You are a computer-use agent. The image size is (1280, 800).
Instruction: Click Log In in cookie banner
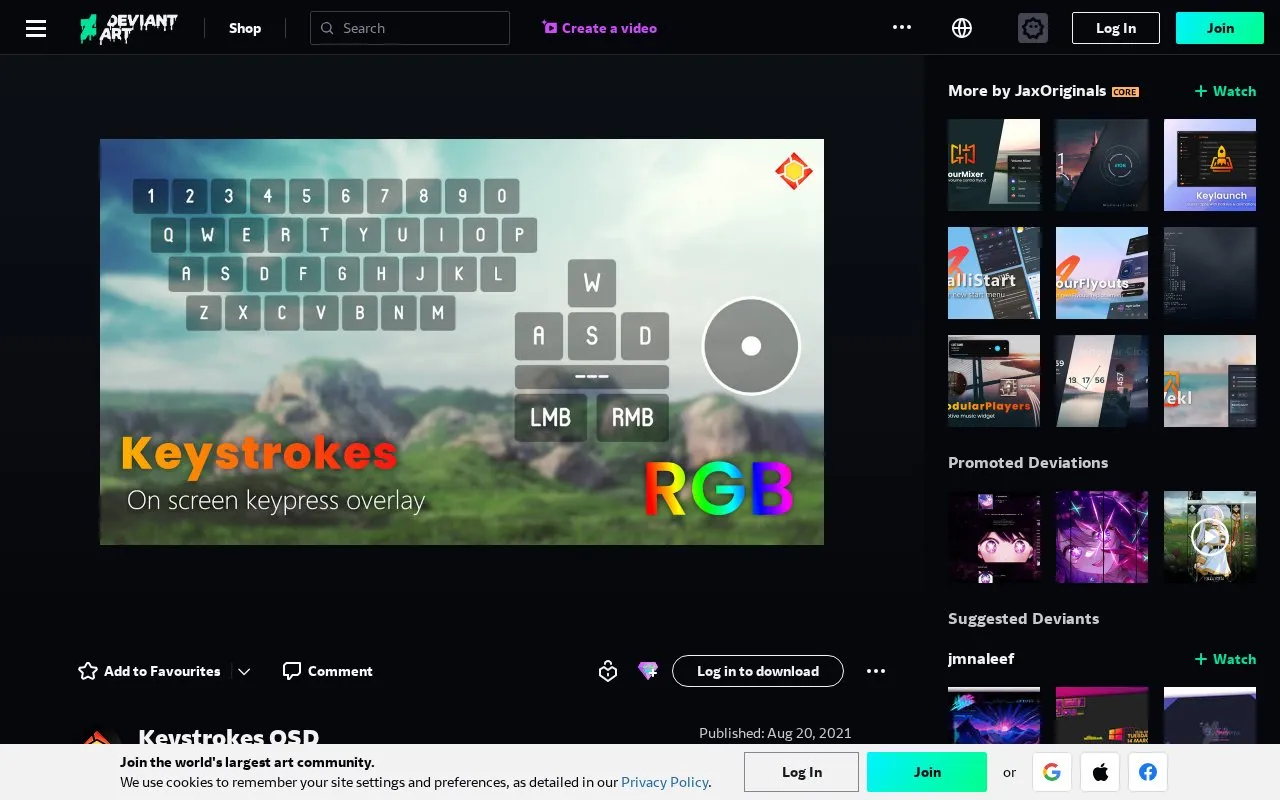(802, 772)
